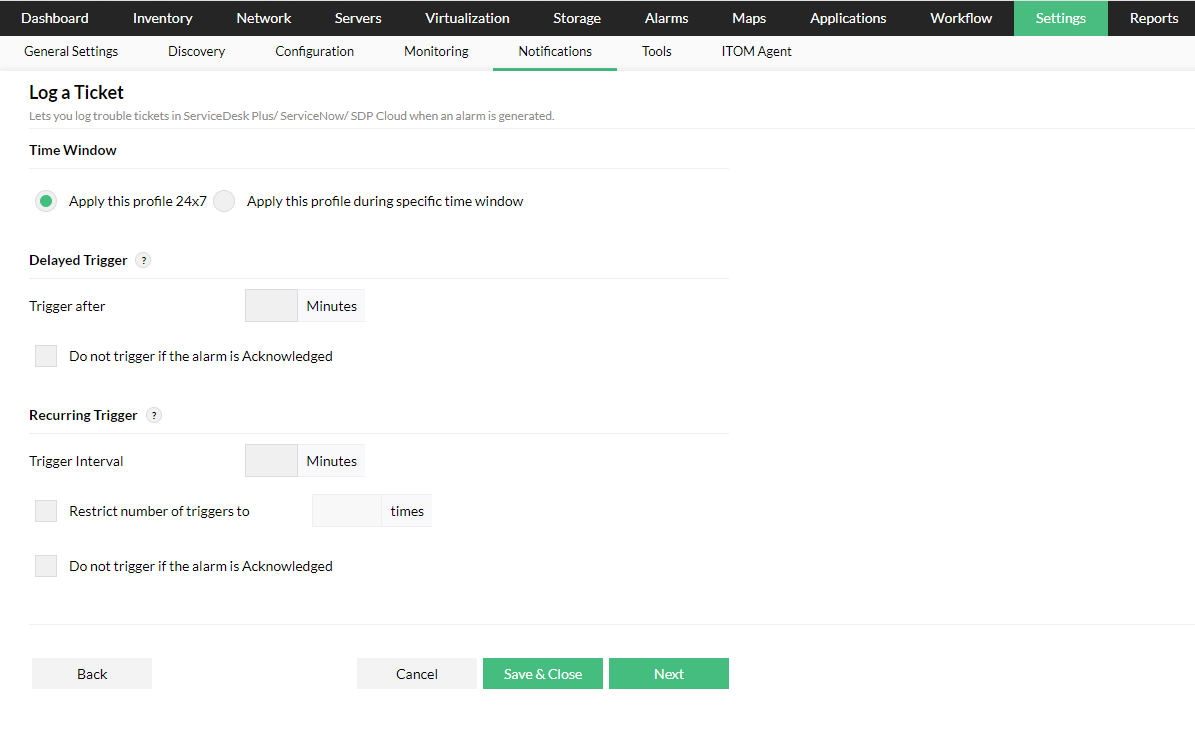Select the Settings menu
The height and width of the screenshot is (742, 1195).
tap(1061, 18)
